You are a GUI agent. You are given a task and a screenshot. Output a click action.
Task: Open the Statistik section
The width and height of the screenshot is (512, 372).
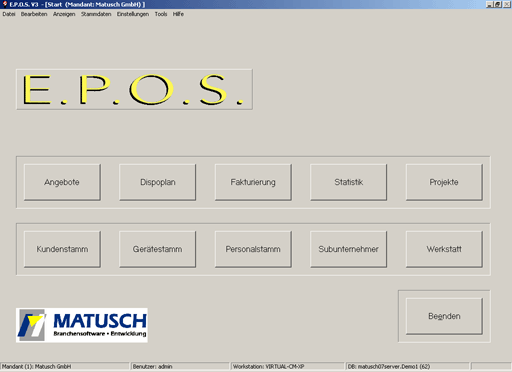click(x=349, y=182)
